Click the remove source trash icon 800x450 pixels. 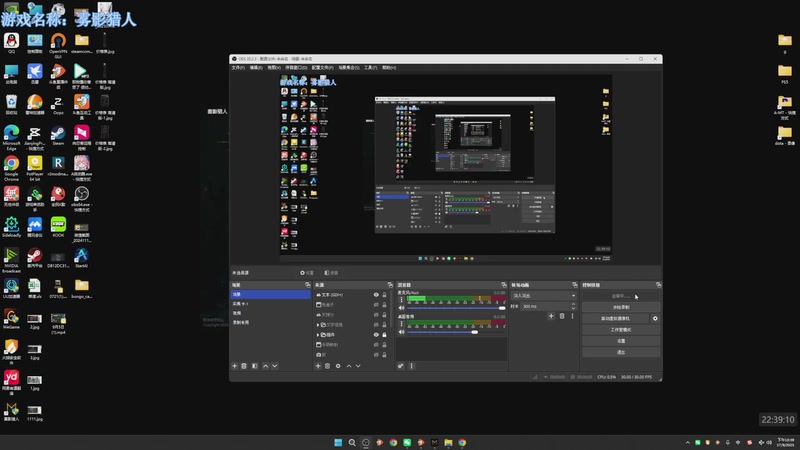click(x=327, y=366)
